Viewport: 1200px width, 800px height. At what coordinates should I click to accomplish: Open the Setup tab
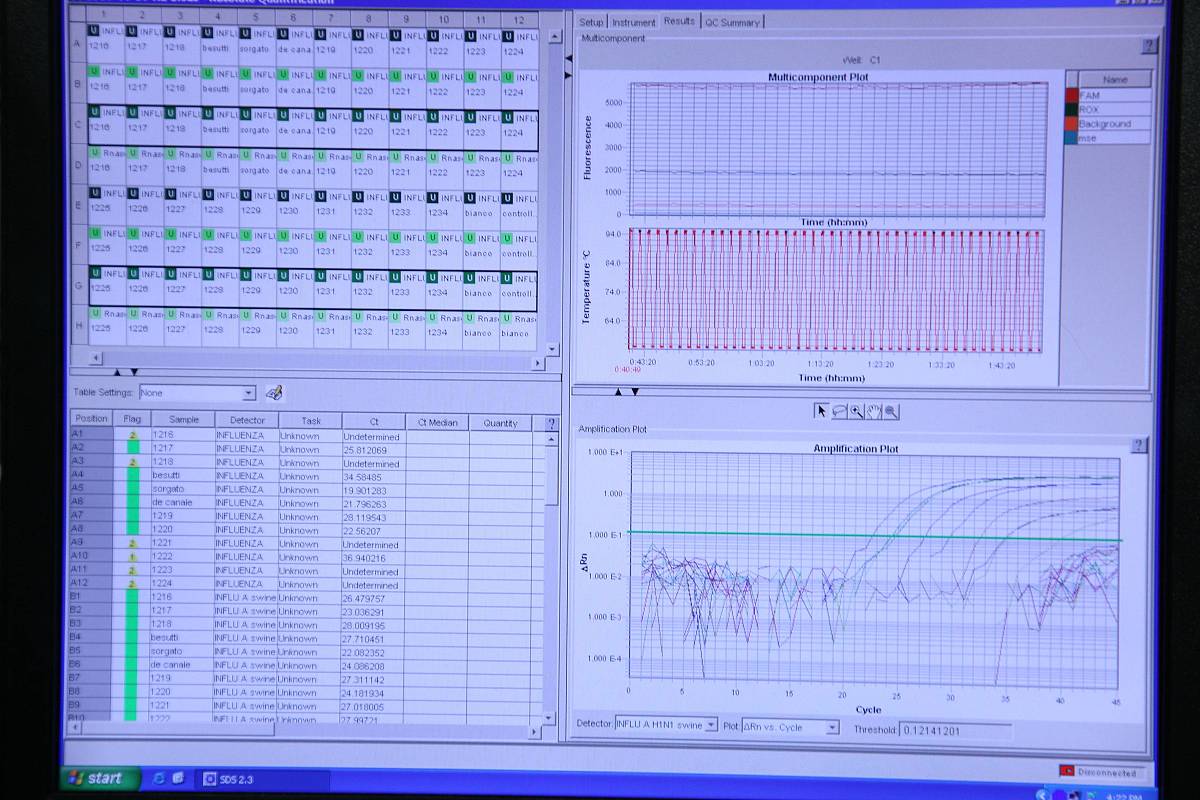(x=592, y=22)
